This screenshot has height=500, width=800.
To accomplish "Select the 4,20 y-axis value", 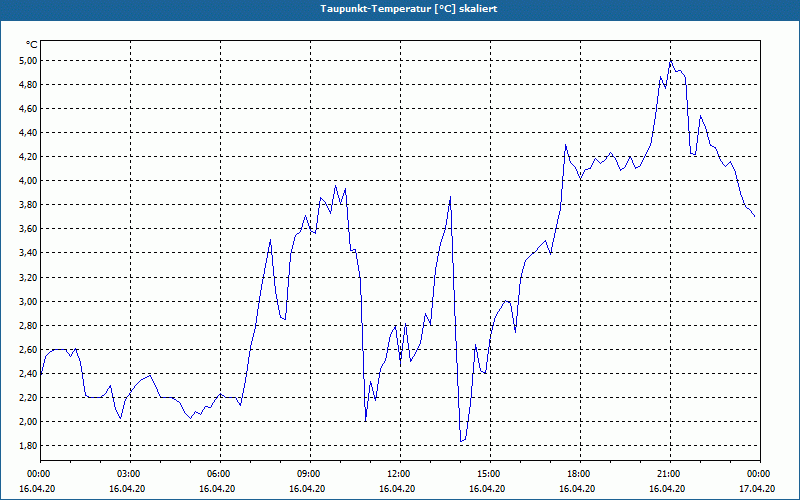I will coord(28,157).
